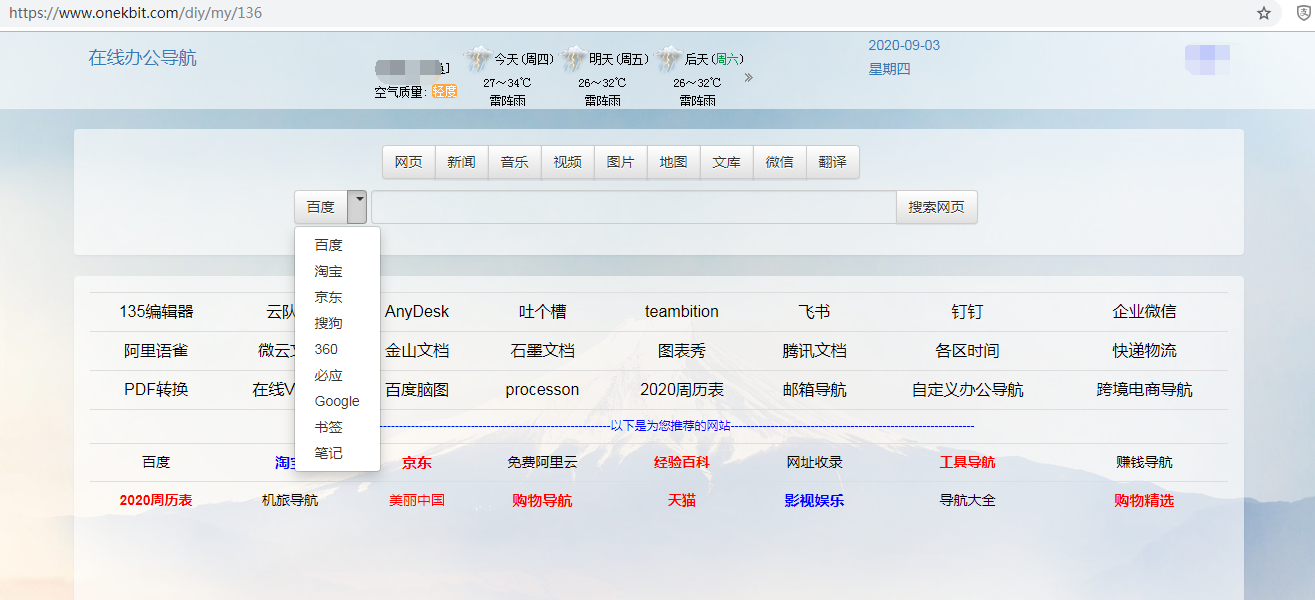Image resolution: width=1315 pixels, height=600 pixels.
Task: Switch to the 图片 search tab
Action: click(x=620, y=162)
